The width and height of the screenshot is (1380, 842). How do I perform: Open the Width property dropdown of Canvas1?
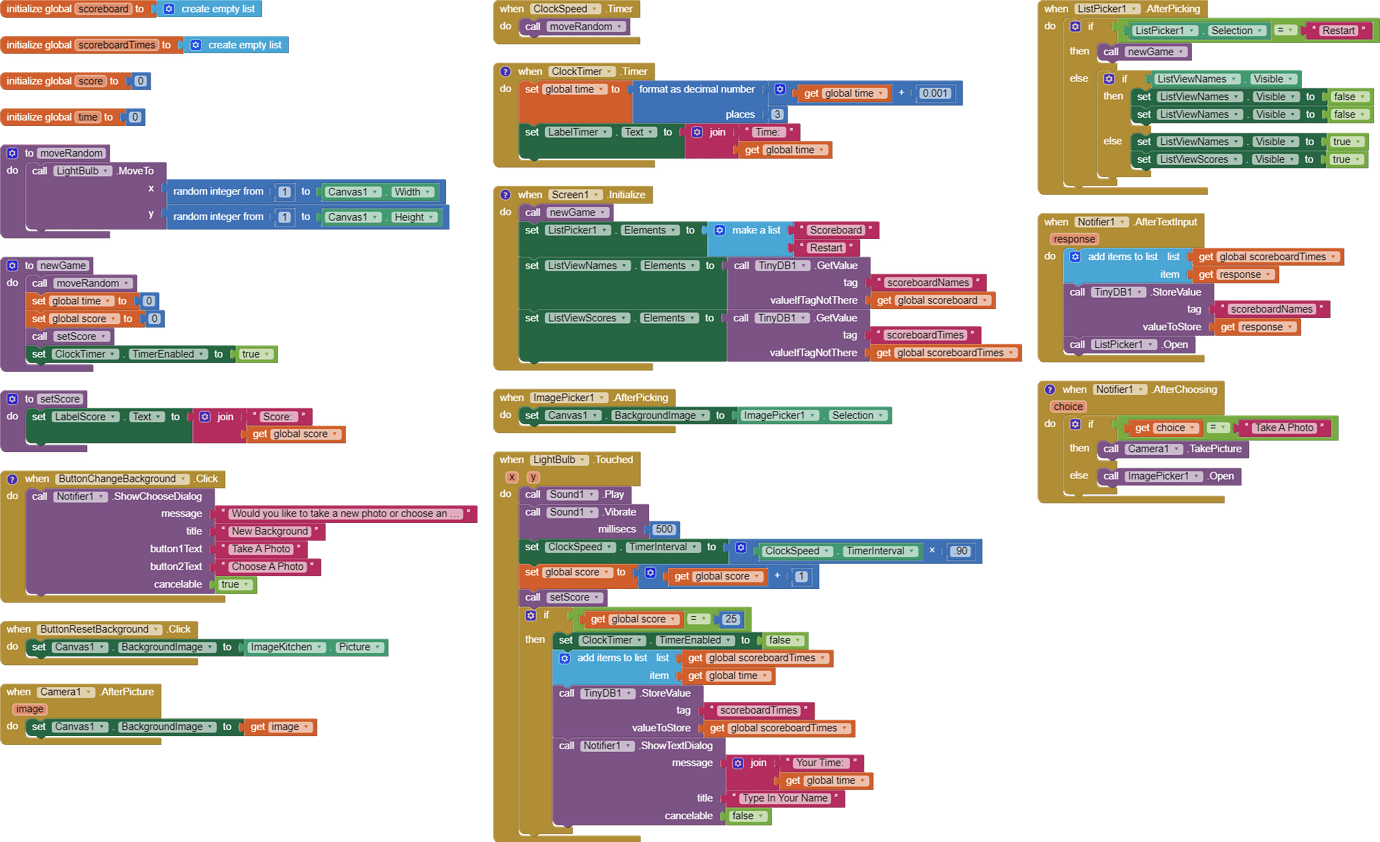click(412, 192)
